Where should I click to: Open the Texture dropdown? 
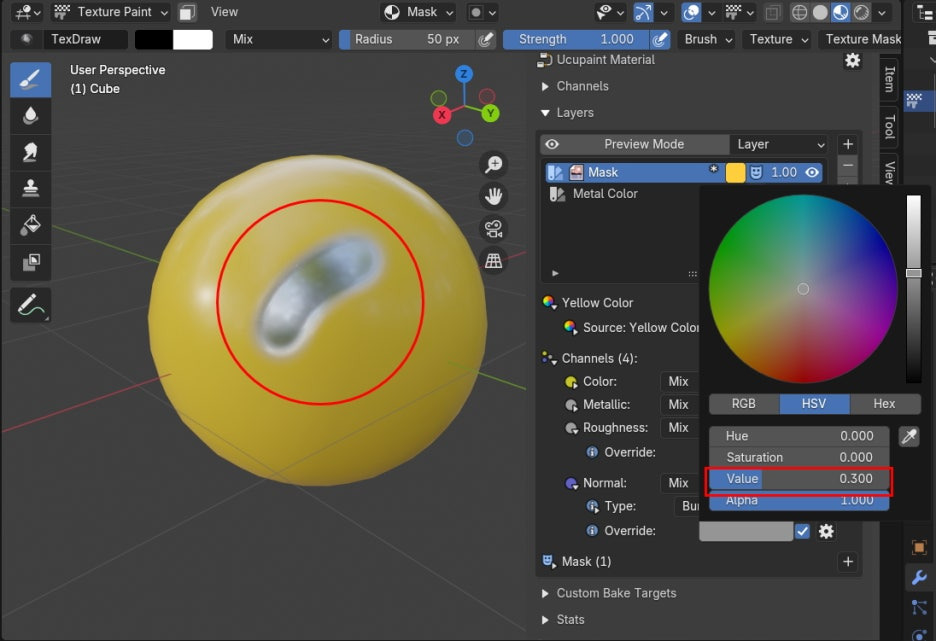(x=778, y=39)
